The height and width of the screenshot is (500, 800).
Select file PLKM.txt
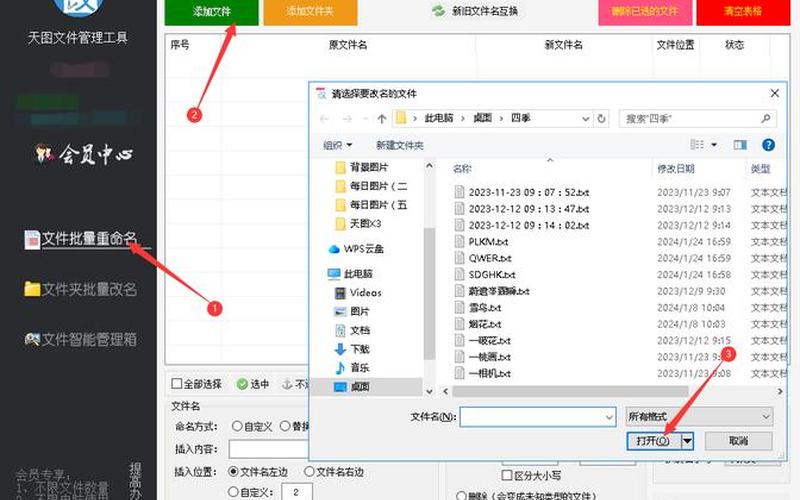point(482,242)
